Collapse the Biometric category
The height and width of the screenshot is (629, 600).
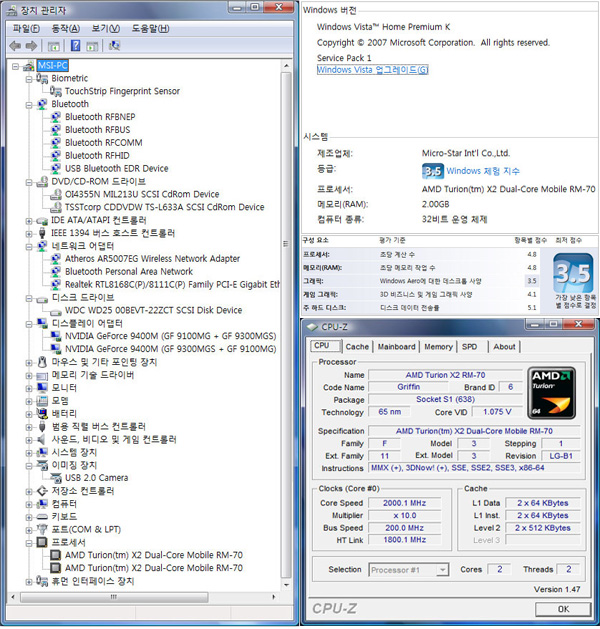29,79
